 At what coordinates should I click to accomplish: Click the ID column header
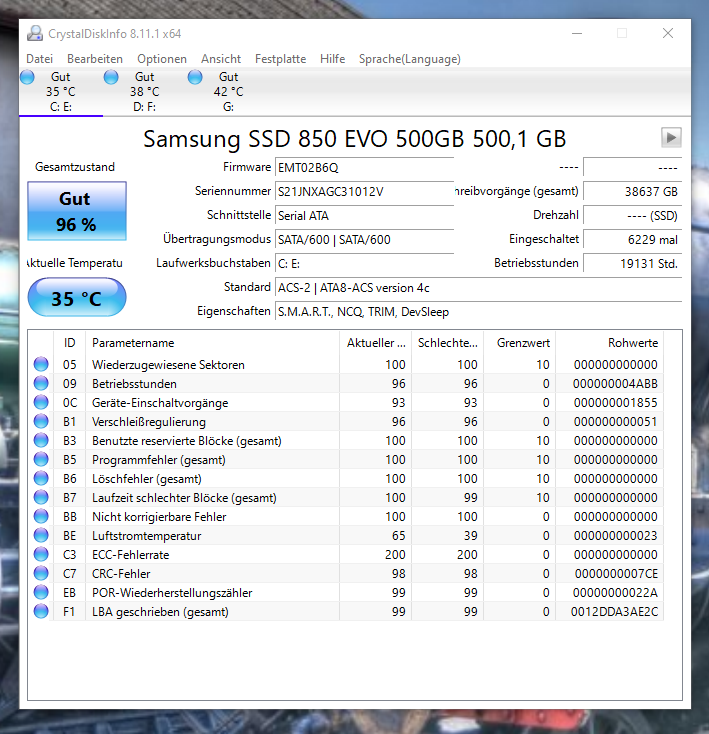[70, 343]
